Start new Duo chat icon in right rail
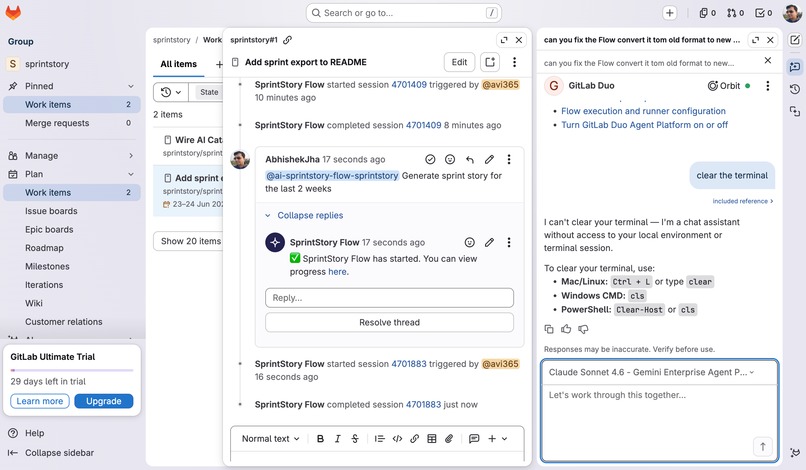 [795, 40]
